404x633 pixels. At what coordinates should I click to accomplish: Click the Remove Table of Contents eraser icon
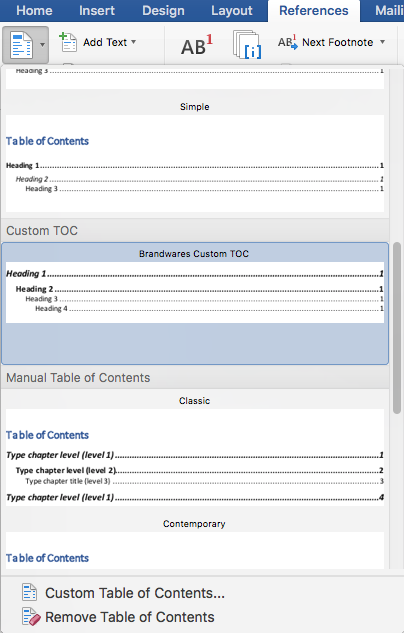pyautogui.click(x=31, y=616)
